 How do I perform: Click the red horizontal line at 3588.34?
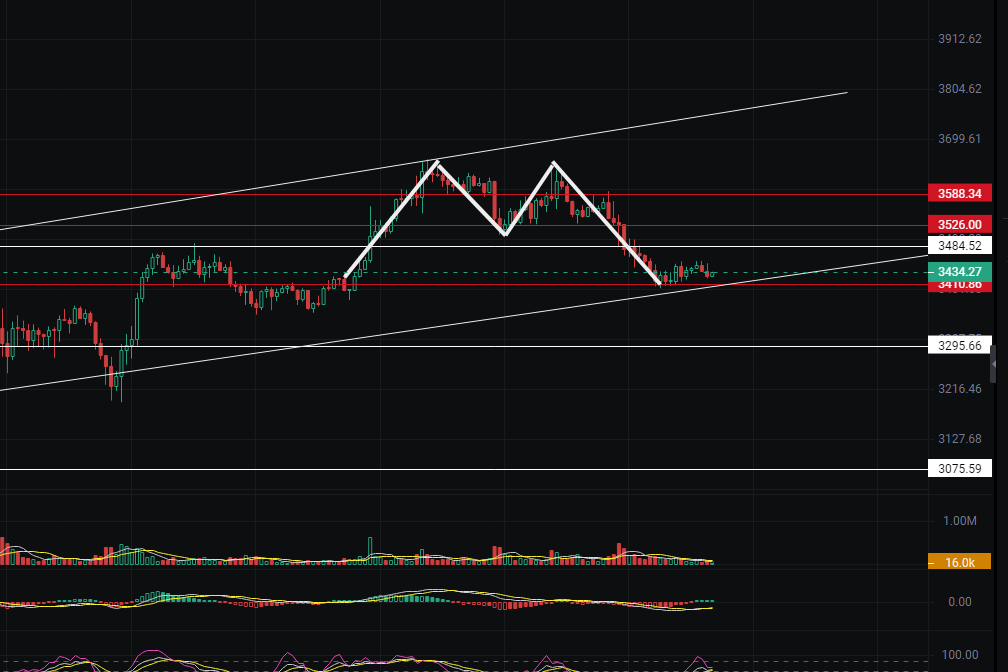250,194
